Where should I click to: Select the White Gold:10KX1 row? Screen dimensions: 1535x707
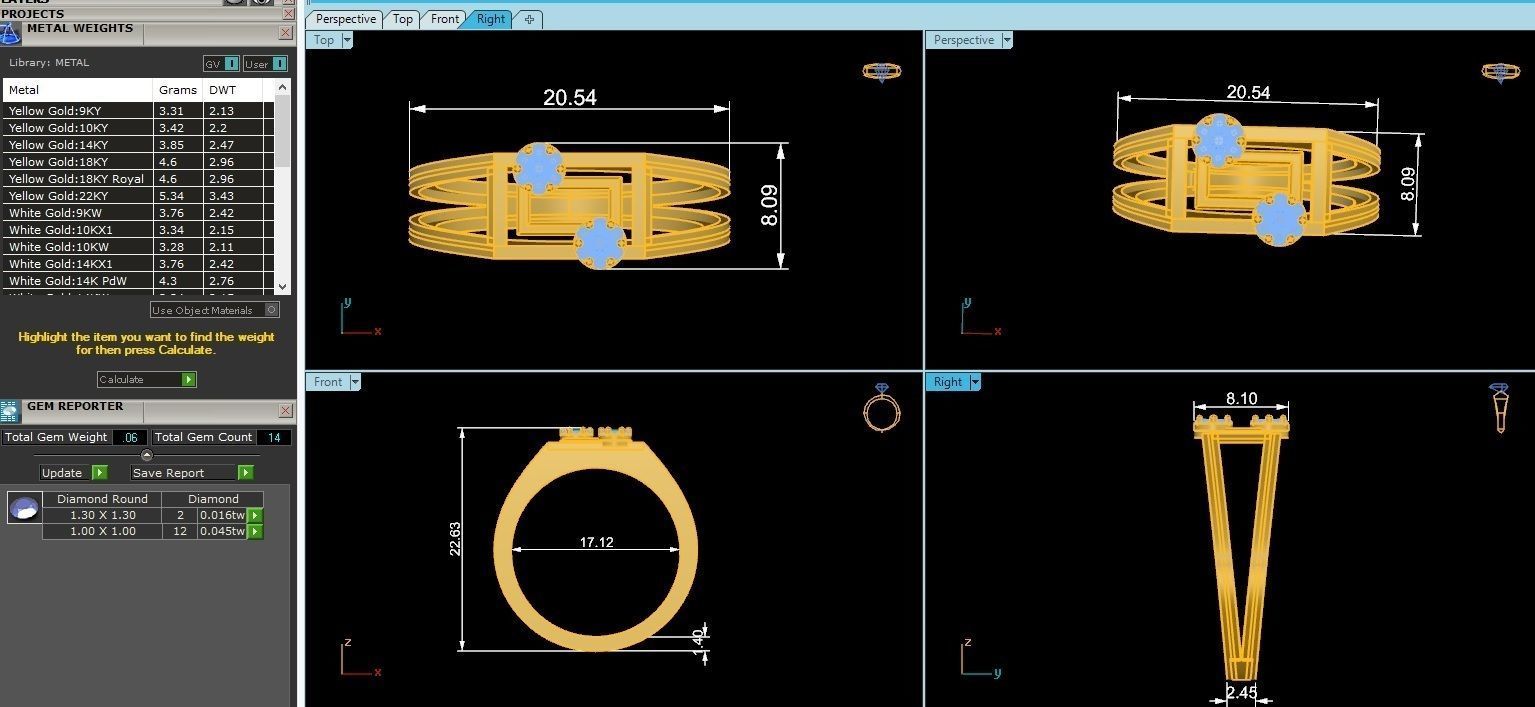(x=139, y=230)
